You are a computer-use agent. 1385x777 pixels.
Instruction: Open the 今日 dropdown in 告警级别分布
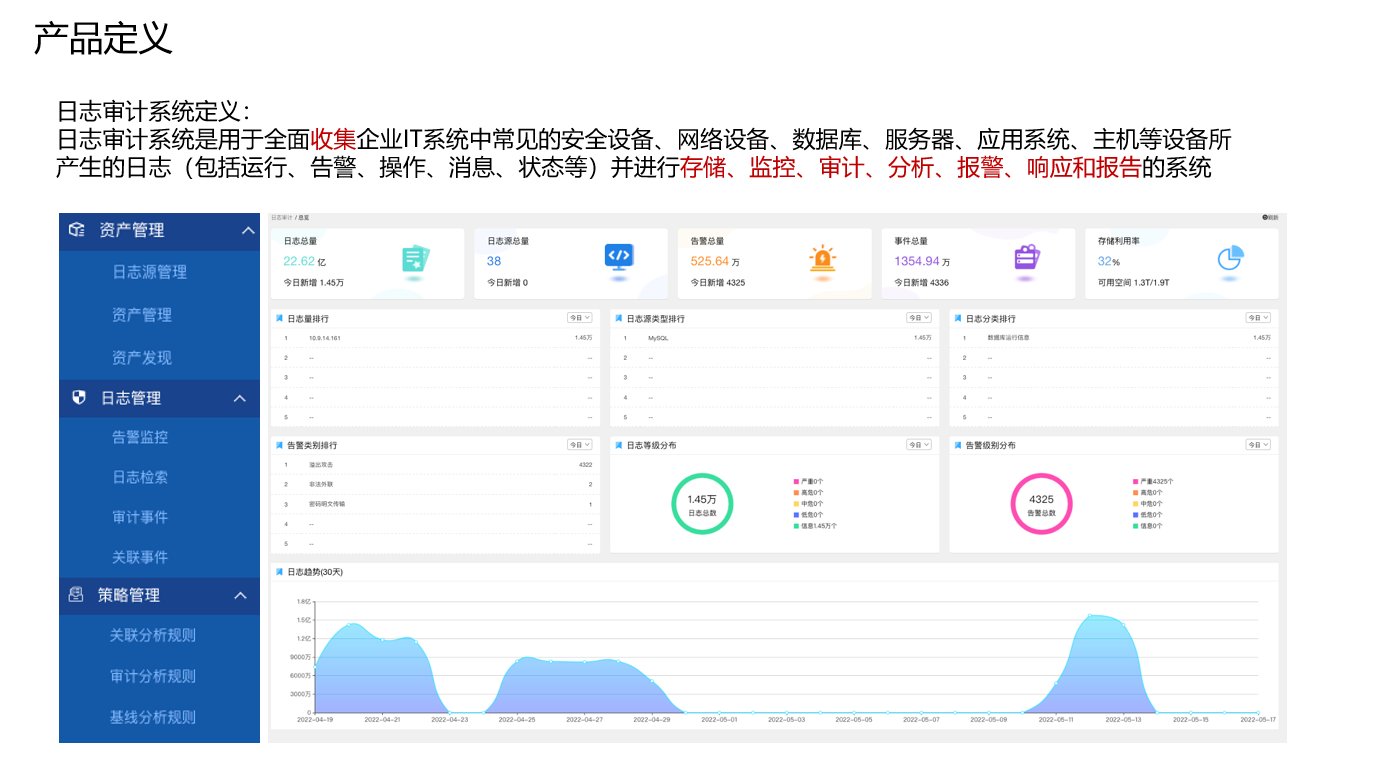[x=1258, y=444]
